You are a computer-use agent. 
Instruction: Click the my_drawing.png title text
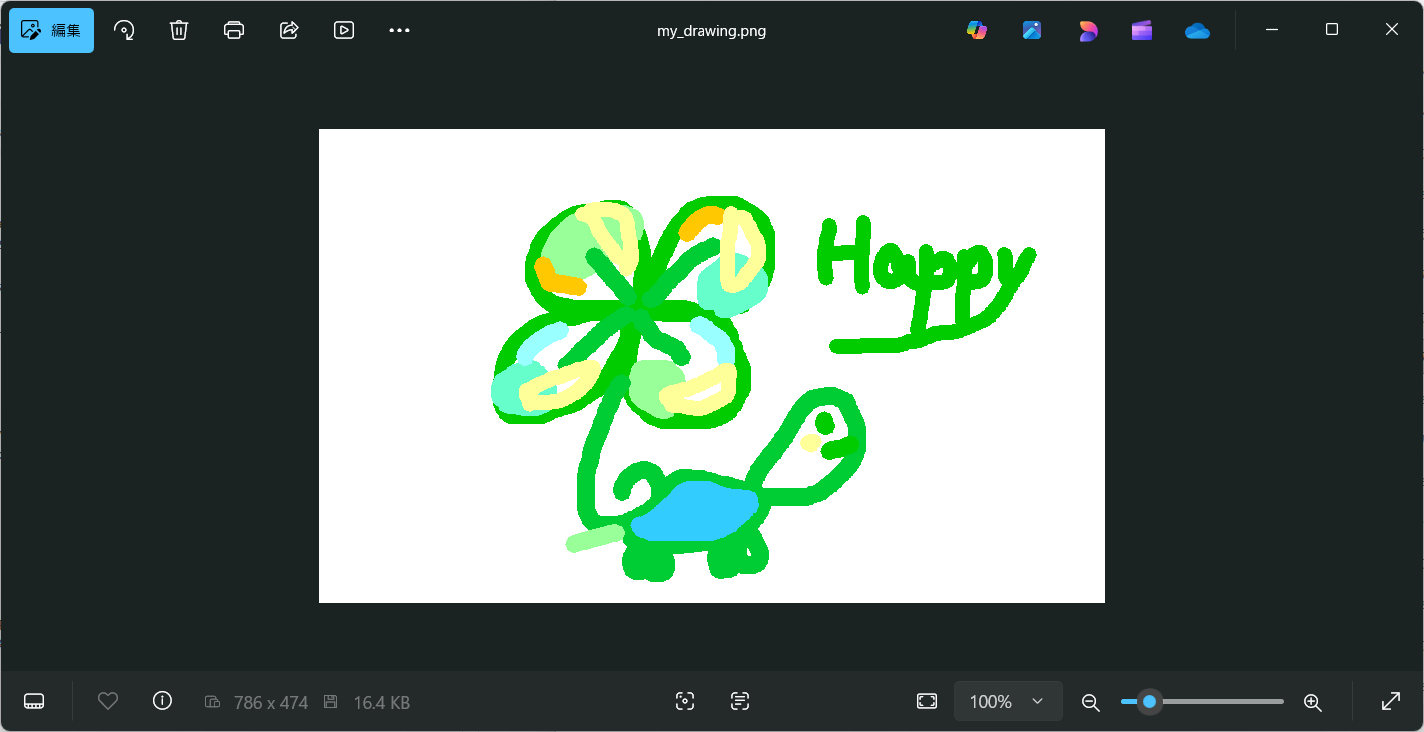tap(712, 31)
